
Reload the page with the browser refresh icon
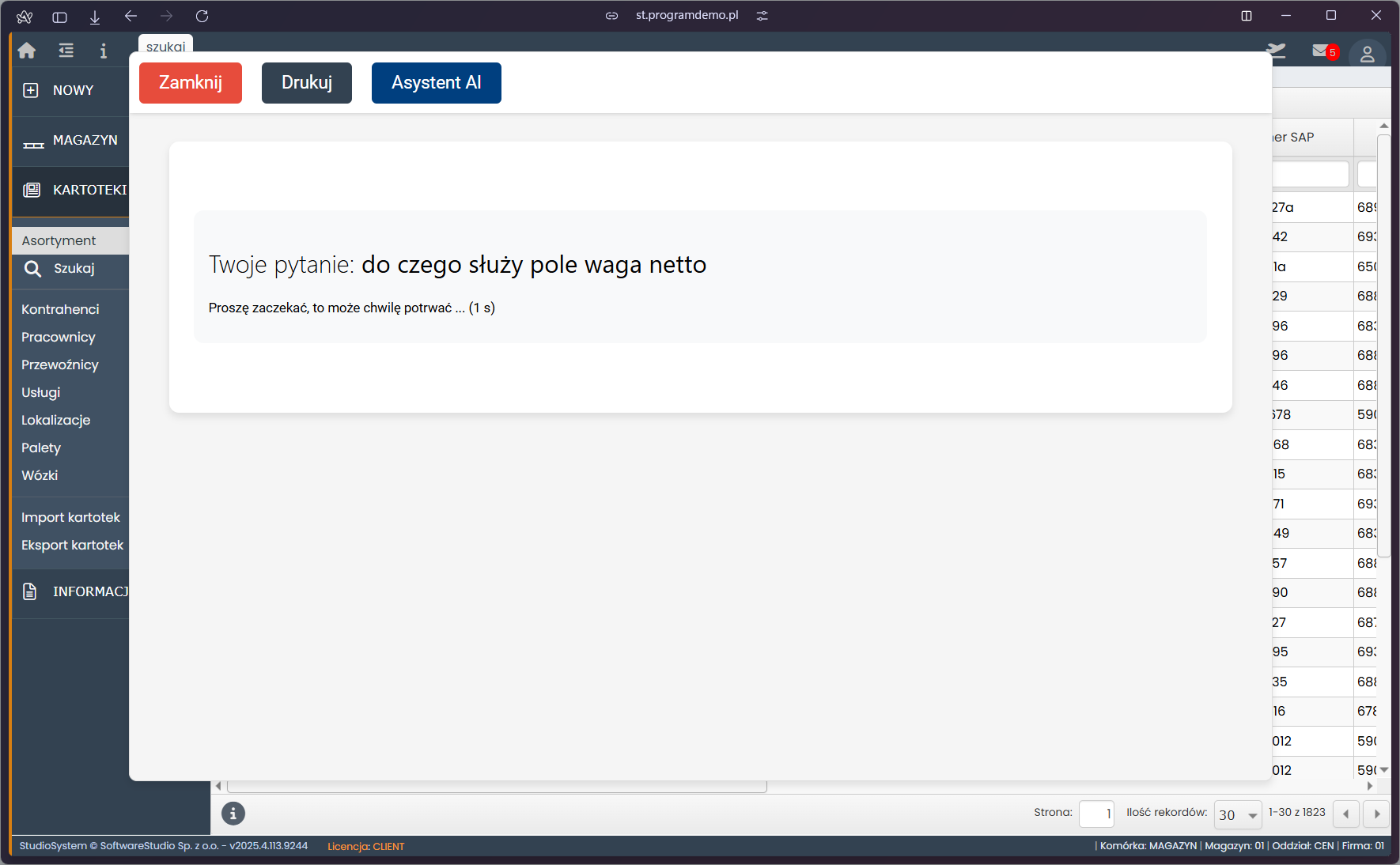point(202,16)
